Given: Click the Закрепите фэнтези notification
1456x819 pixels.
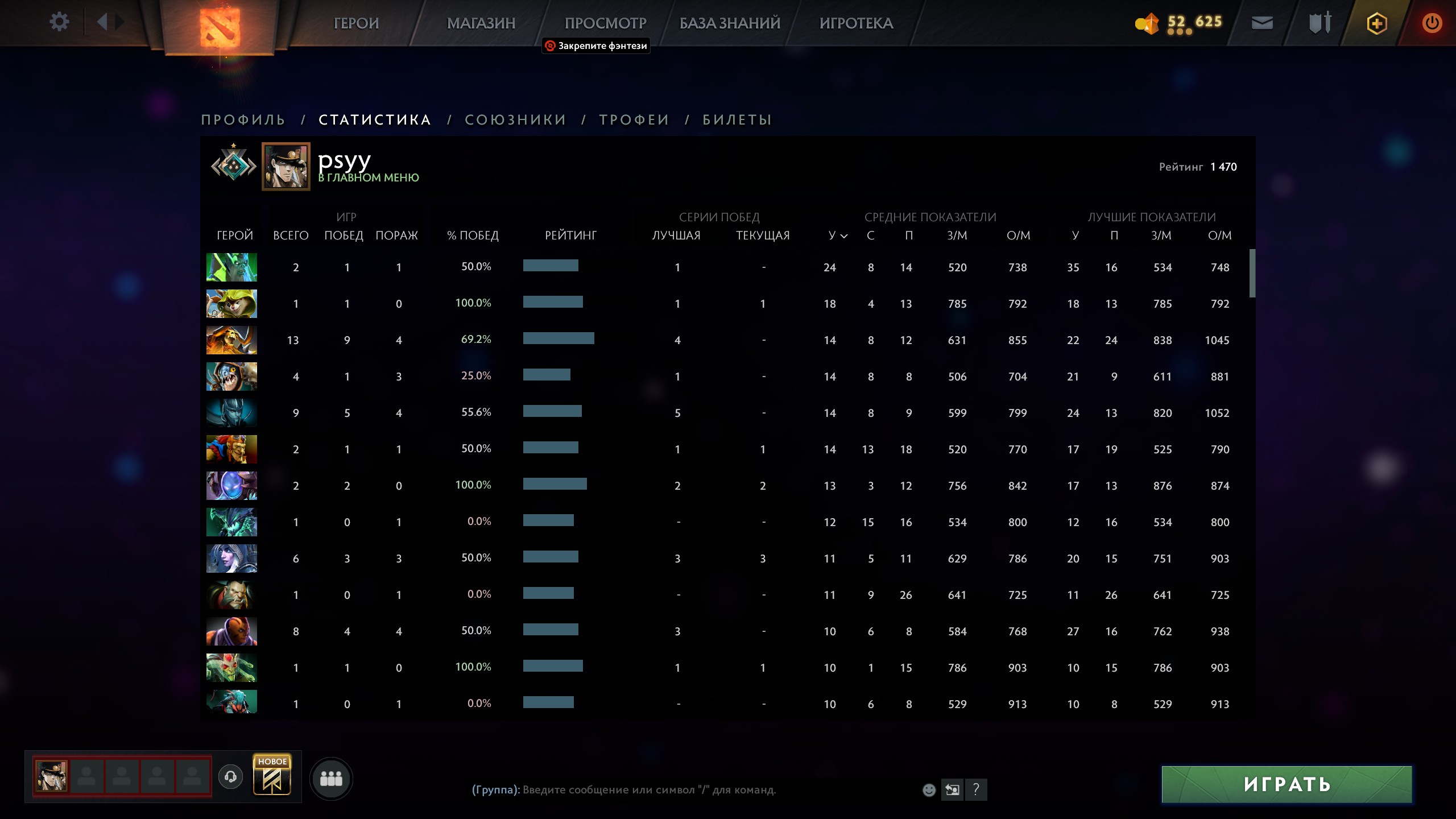Looking at the screenshot, I should (x=596, y=45).
